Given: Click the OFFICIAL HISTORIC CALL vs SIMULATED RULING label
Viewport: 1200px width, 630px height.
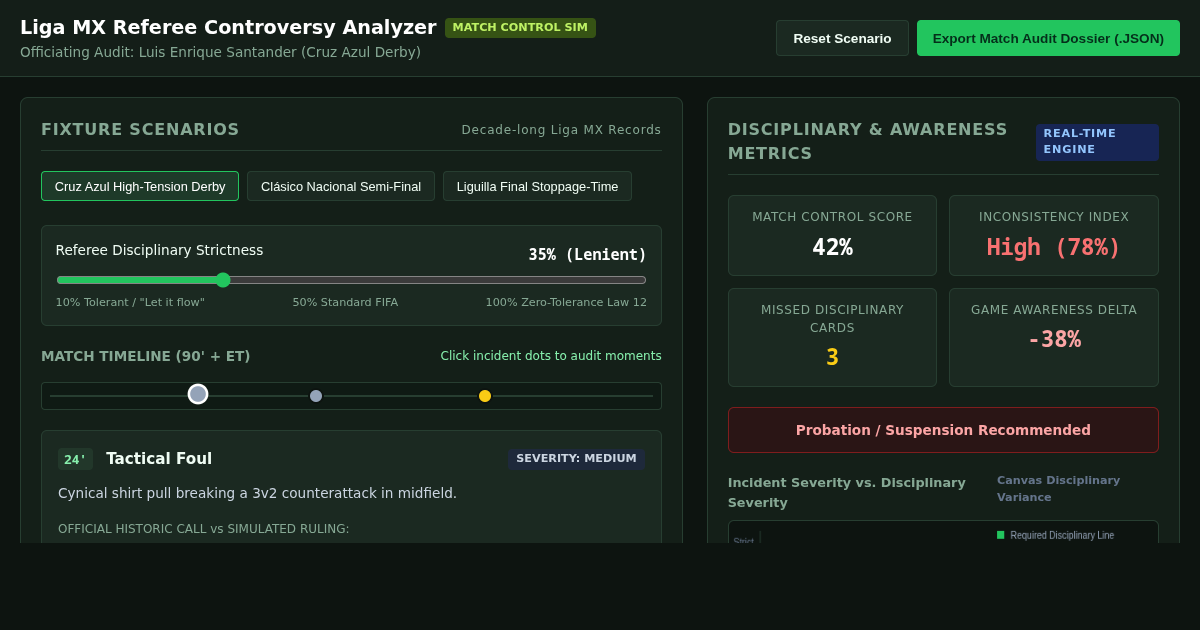Looking at the screenshot, I should pos(204,529).
